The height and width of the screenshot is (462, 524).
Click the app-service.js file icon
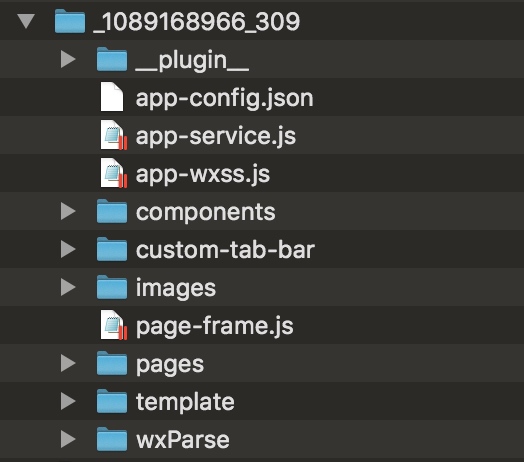(114, 135)
